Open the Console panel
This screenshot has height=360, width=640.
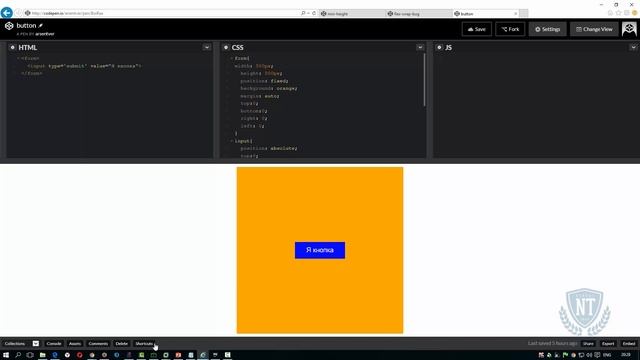click(x=54, y=344)
